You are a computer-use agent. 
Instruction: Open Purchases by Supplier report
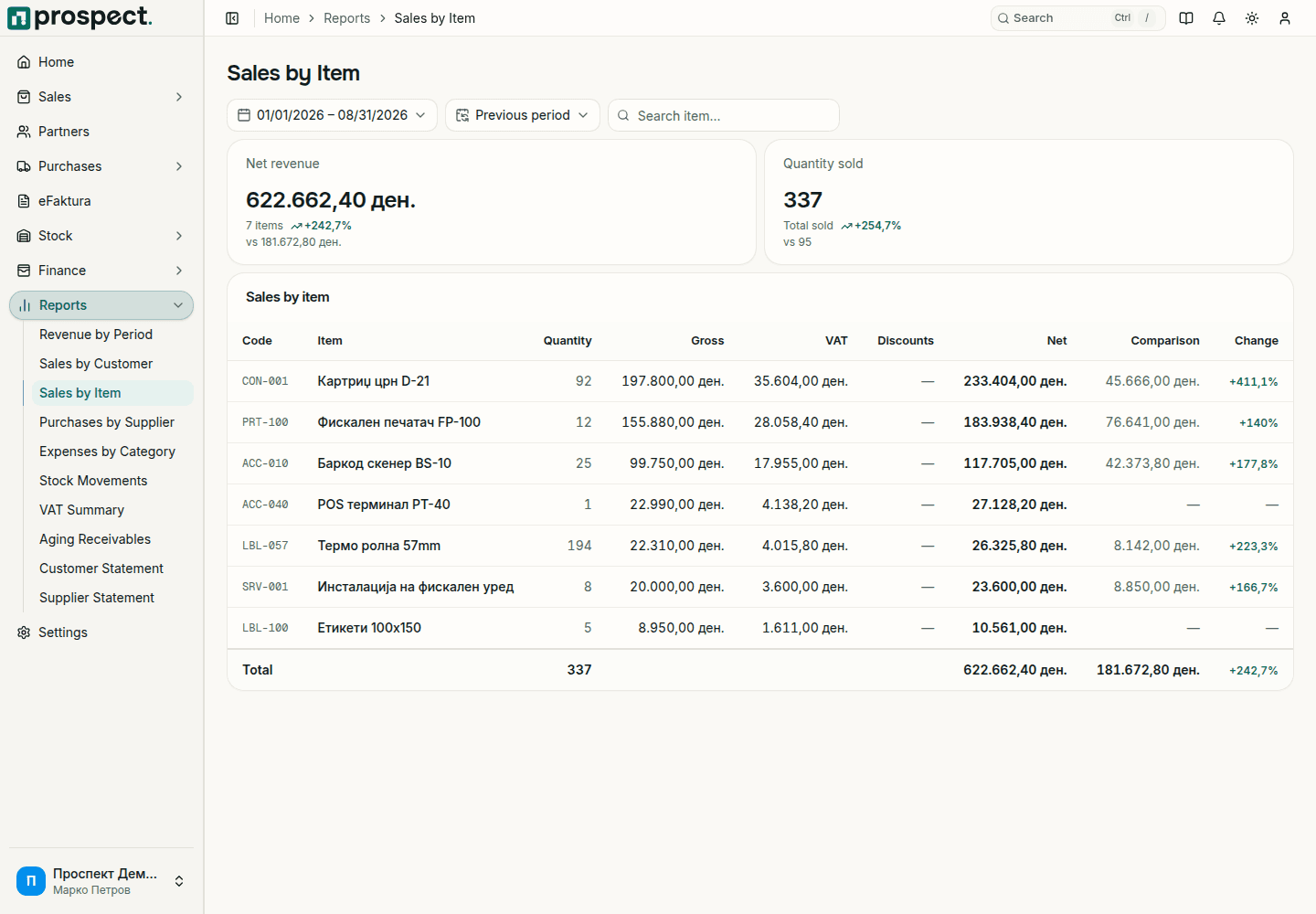click(107, 422)
